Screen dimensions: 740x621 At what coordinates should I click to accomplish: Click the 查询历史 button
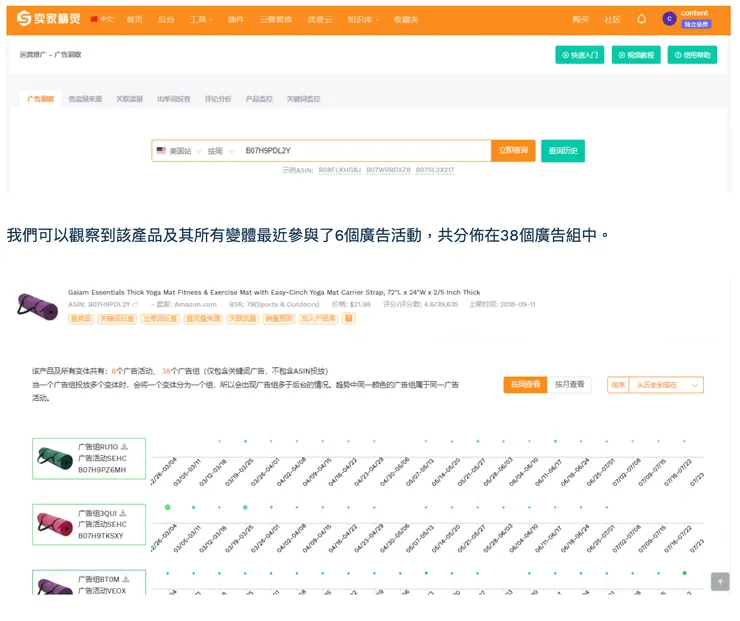(563, 151)
